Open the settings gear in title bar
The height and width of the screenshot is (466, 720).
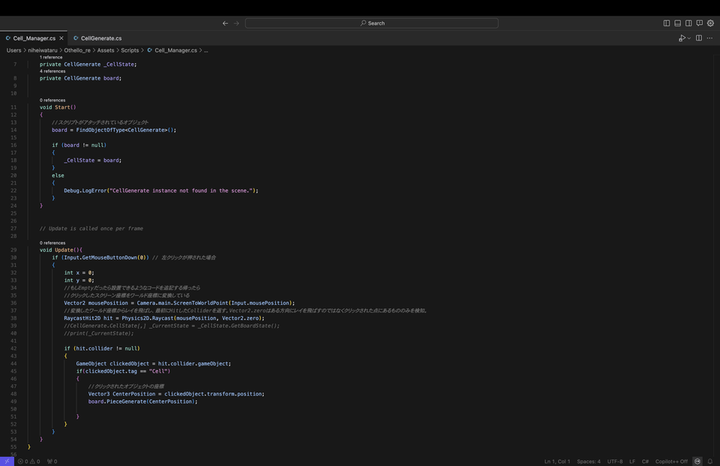click(x=710, y=23)
